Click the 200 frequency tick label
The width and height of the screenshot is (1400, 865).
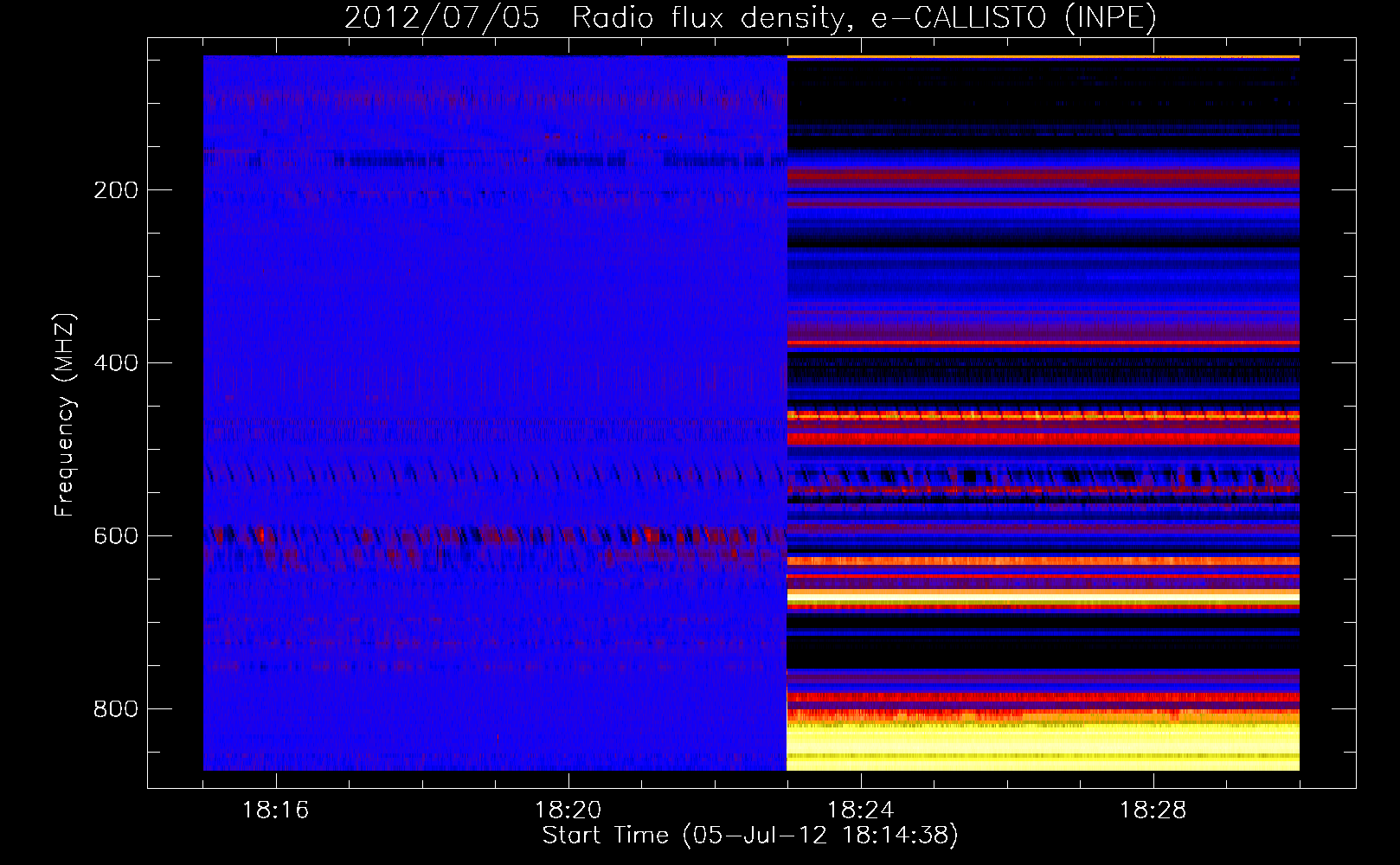(115, 190)
